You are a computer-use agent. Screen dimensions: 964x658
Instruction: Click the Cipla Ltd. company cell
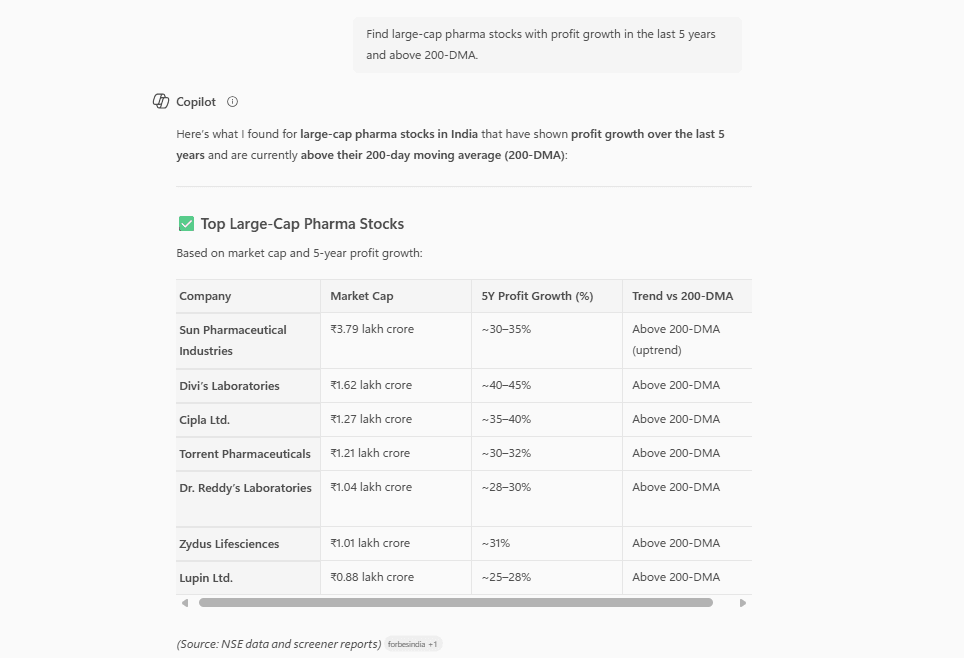[204, 420]
